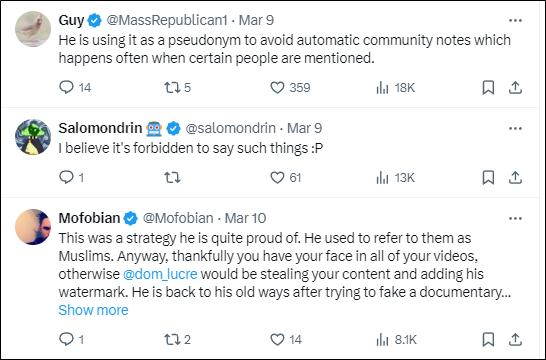Open the @dom_lucre mention link
This screenshot has height=360, width=546.
click(x=160, y=274)
